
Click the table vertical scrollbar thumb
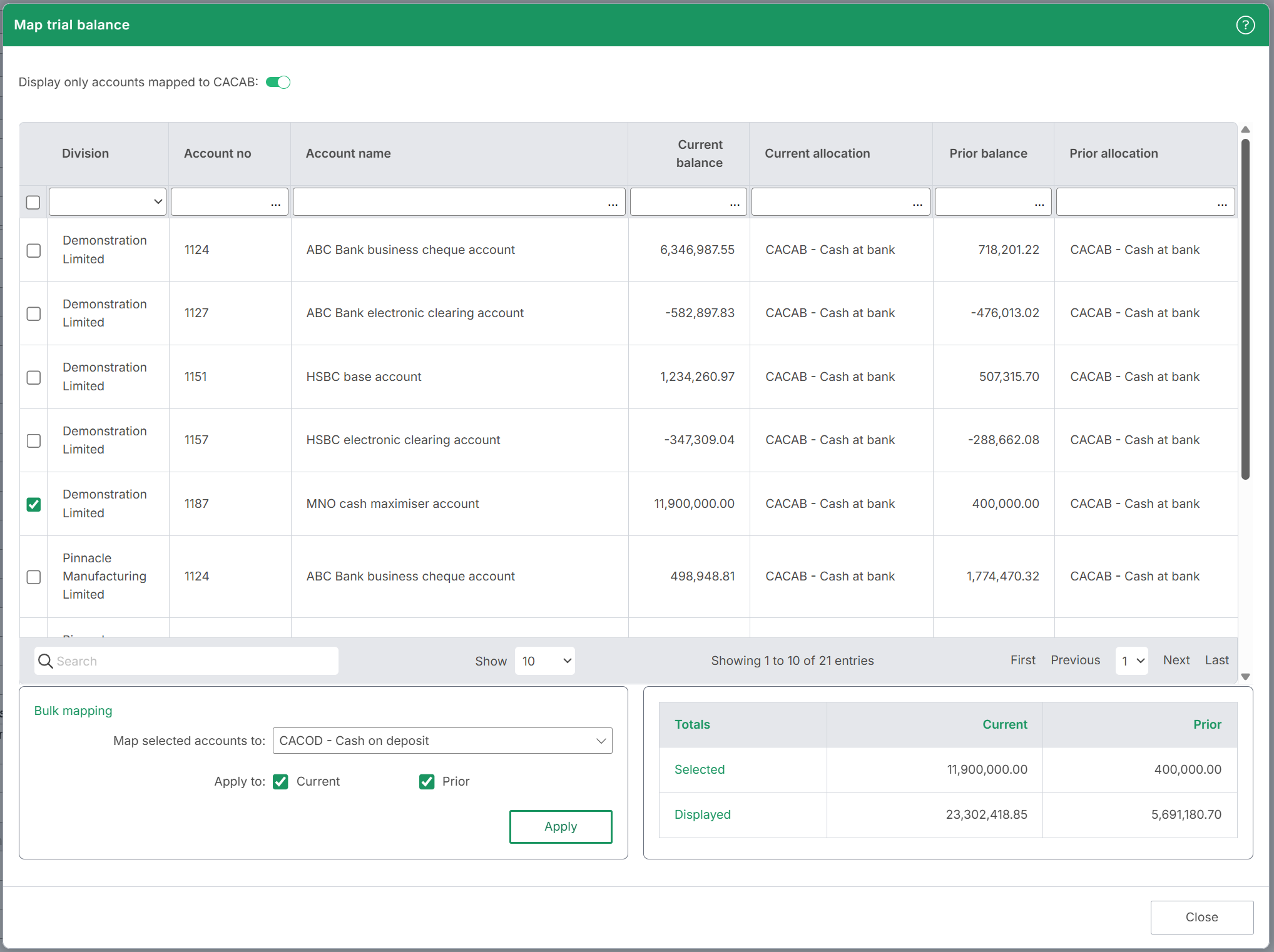point(1245,309)
